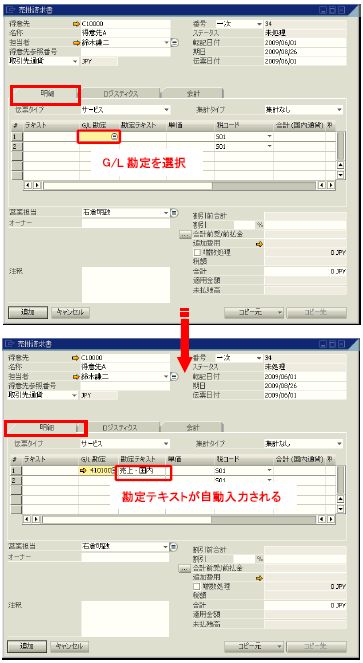
Task: Click the G/L account link arrow beside 410100
Action: [x=83, y=471]
